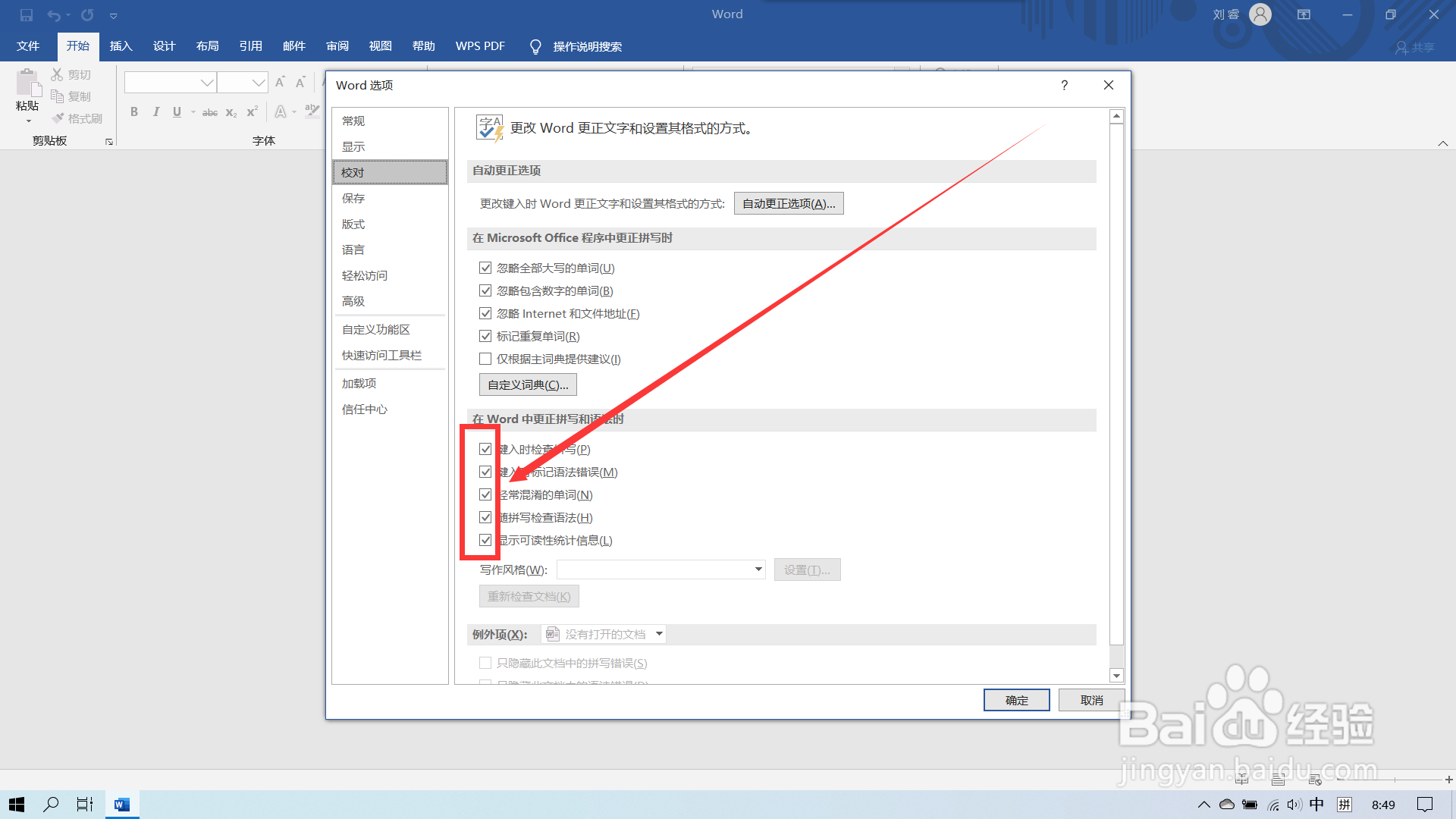1456x819 pixels.
Task: Click the Copy icon in clipboard group
Action: pyautogui.click(x=57, y=96)
